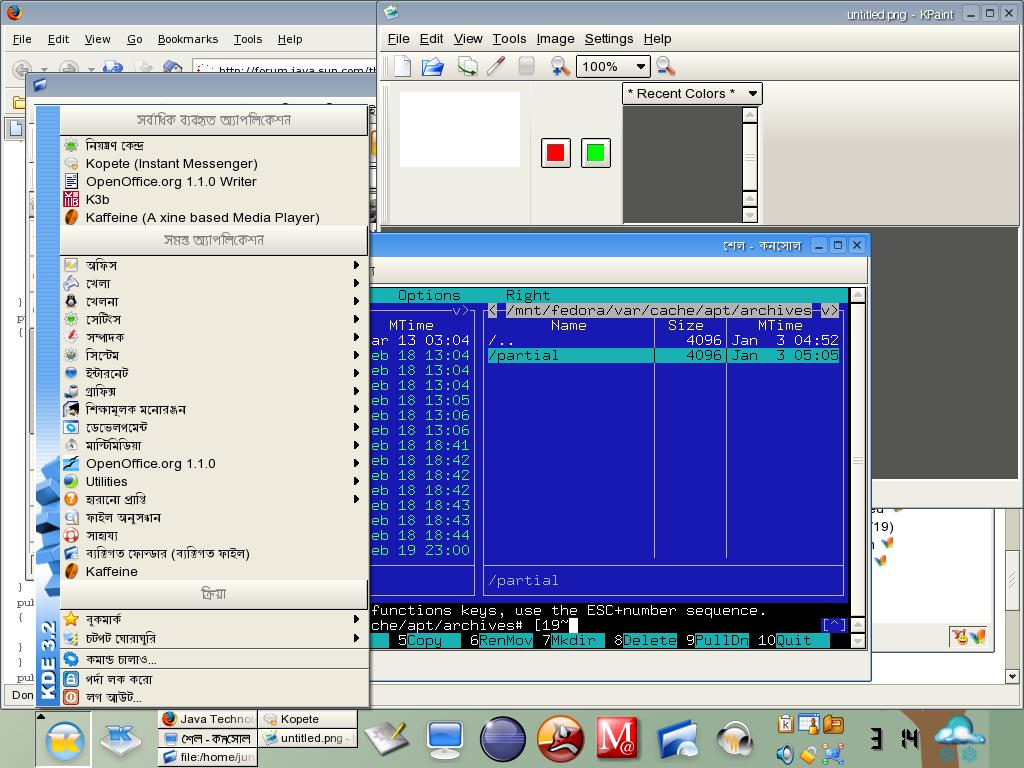
Task: Click mc 8Delete function key
Action: pyautogui.click(x=645, y=641)
